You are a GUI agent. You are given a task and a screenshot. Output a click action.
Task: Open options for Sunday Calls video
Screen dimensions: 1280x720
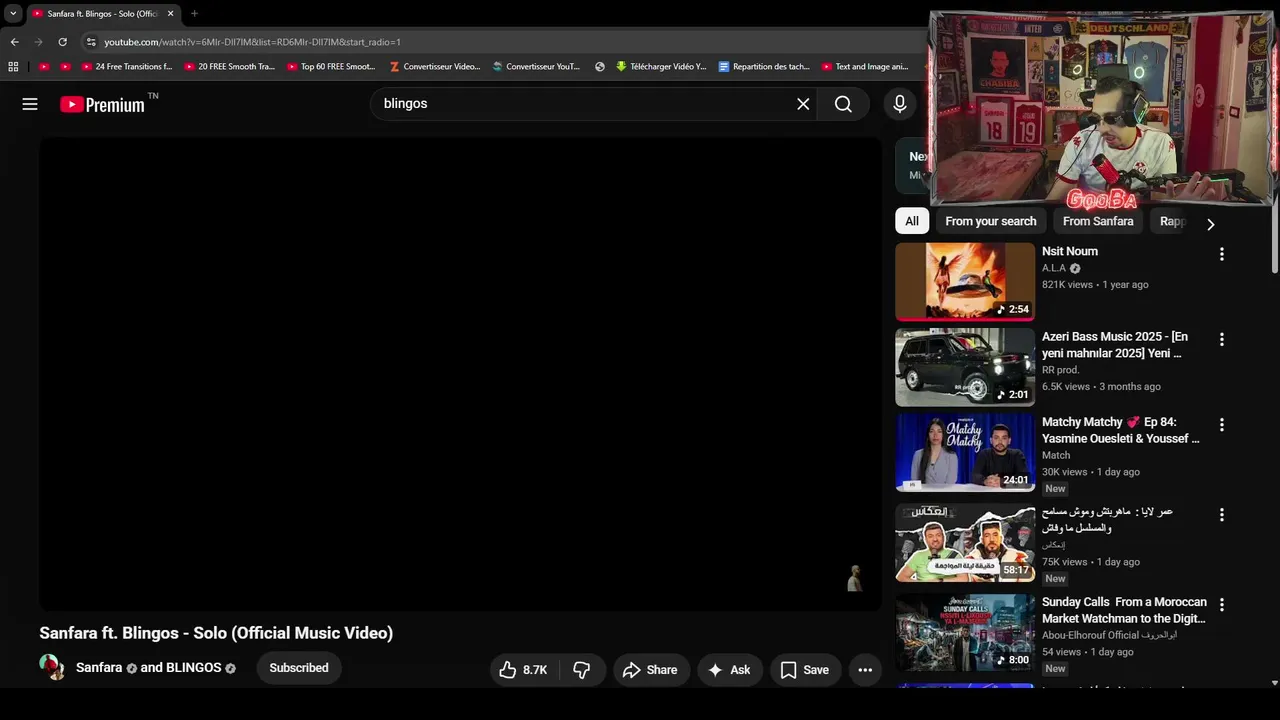[x=1221, y=605]
